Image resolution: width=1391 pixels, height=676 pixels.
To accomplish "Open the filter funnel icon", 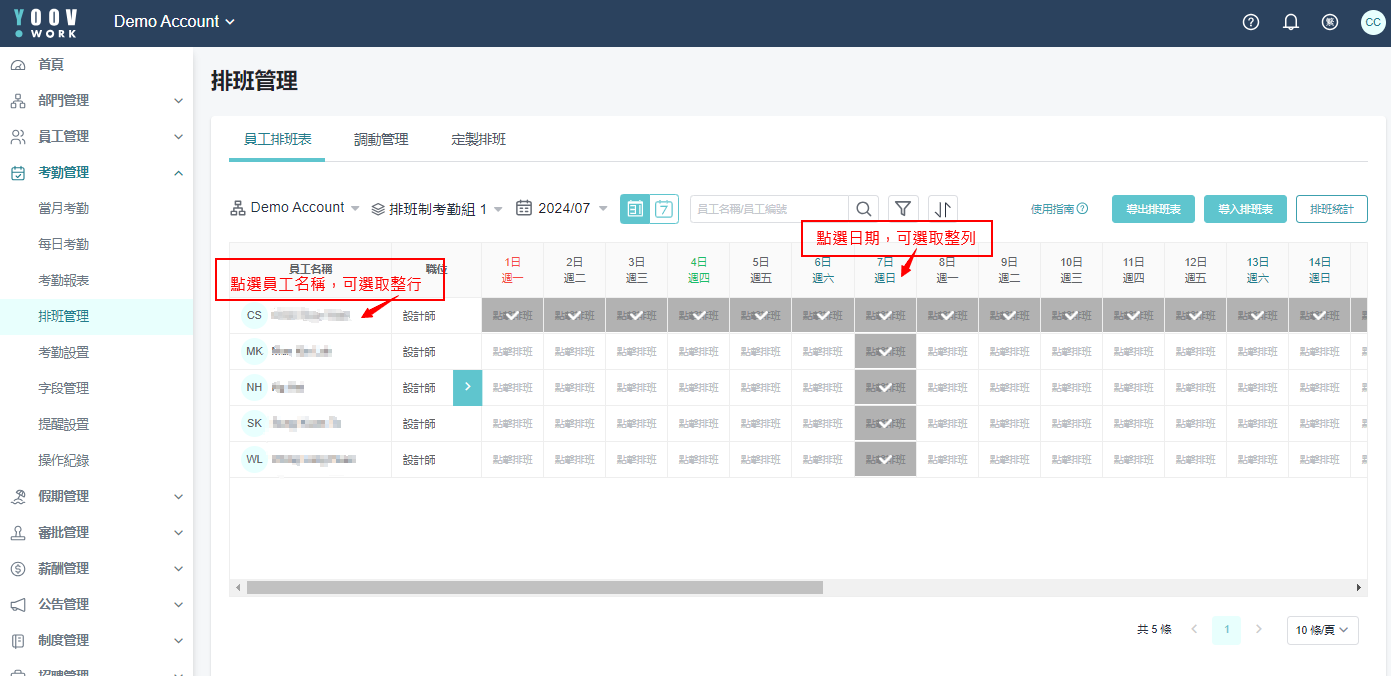I will tap(903, 209).
